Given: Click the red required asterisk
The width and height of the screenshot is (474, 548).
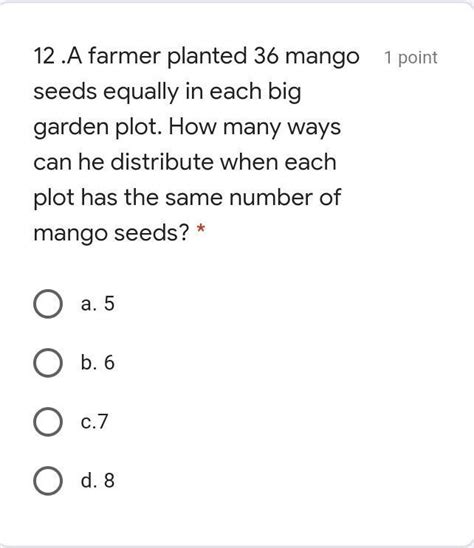Looking at the screenshot, I should [201, 230].
